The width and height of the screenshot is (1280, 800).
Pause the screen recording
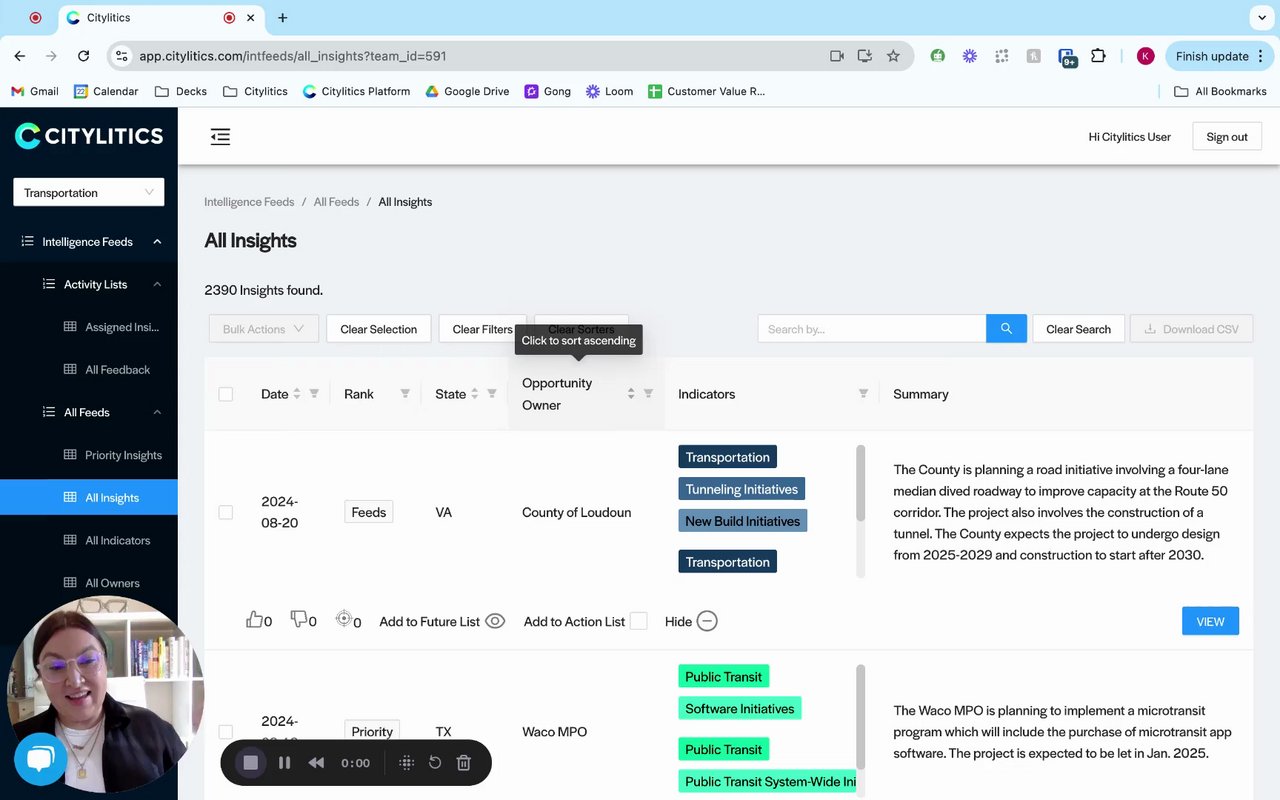pyautogui.click(x=284, y=763)
